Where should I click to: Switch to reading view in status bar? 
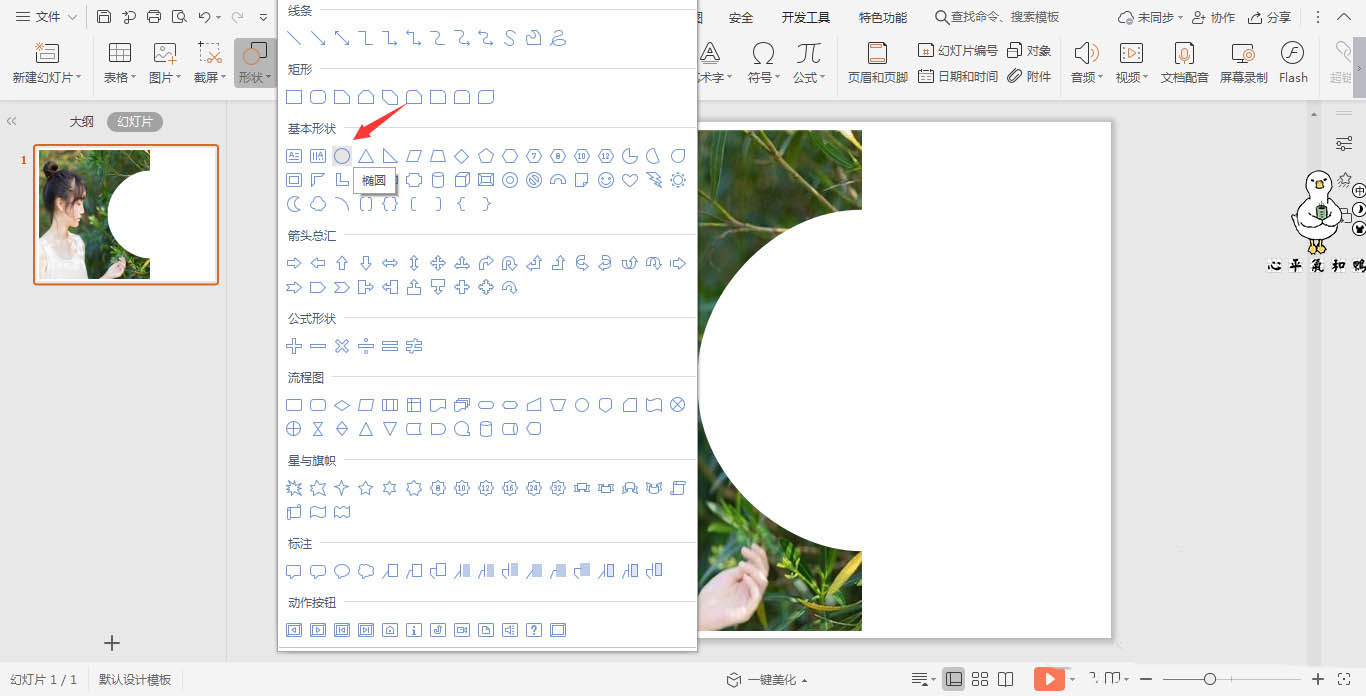[1006, 679]
